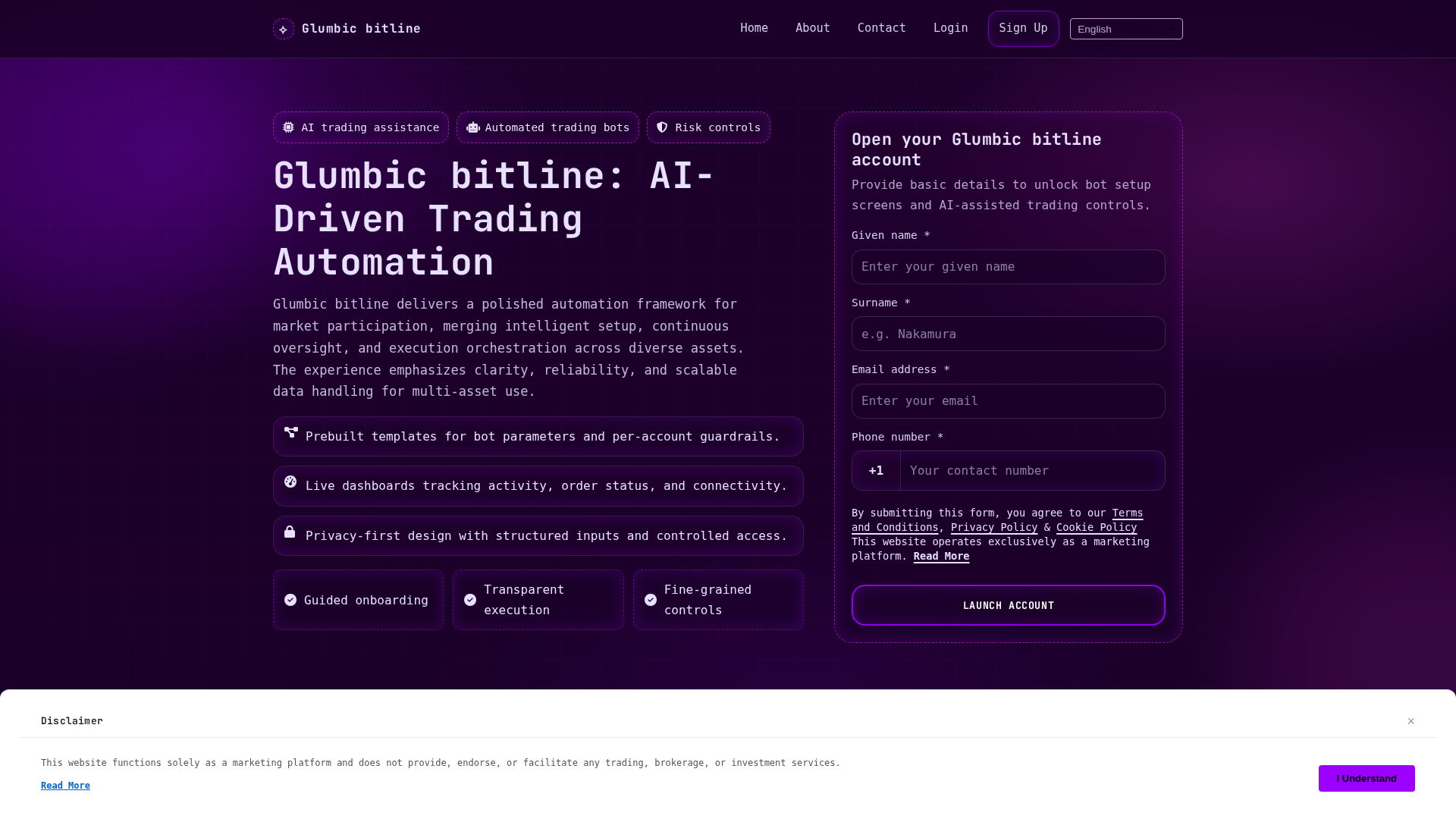Click the Glumbic bitline brand name
Image resolution: width=1456 pixels, height=819 pixels.
[x=361, y=29]
